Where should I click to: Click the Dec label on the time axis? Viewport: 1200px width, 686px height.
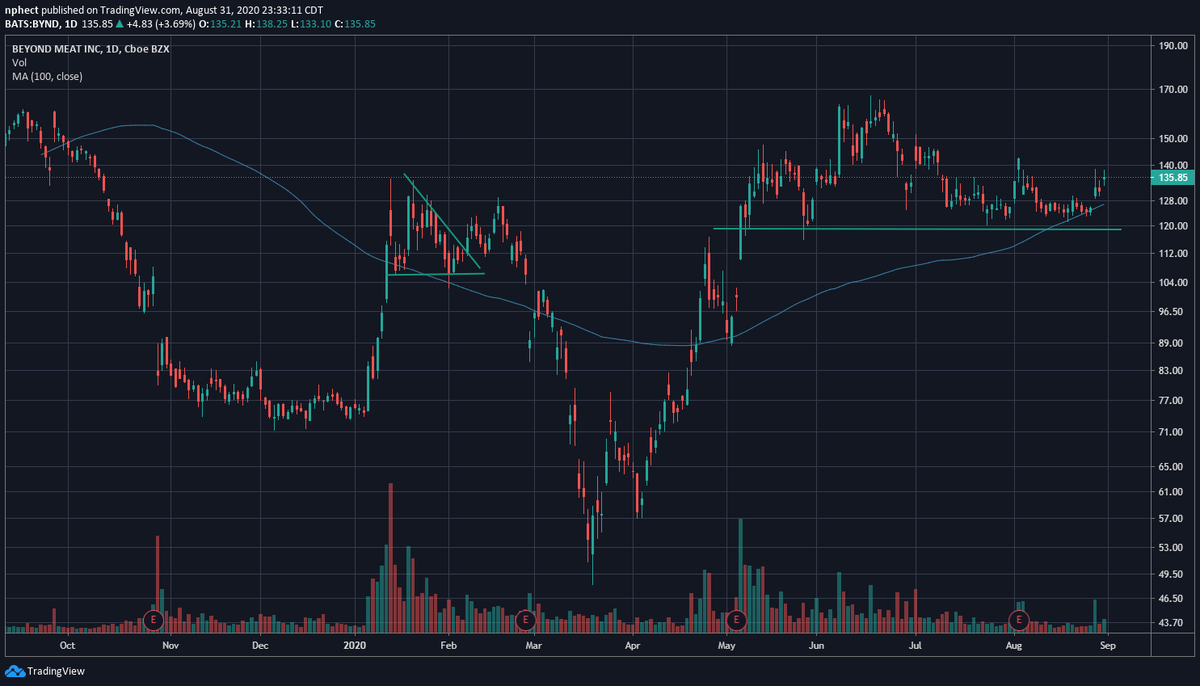(x=261, y=646)
